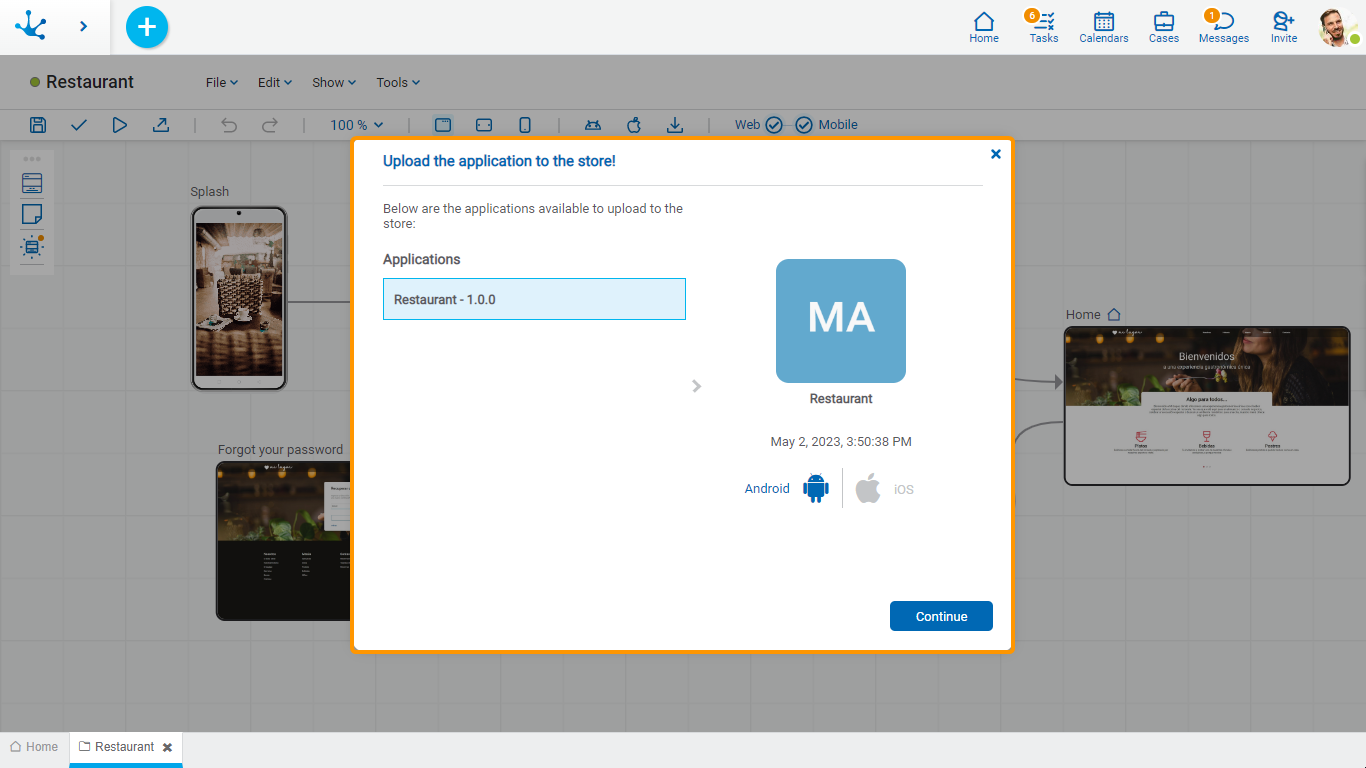Select the mobile phone view icon

[524, 125]
